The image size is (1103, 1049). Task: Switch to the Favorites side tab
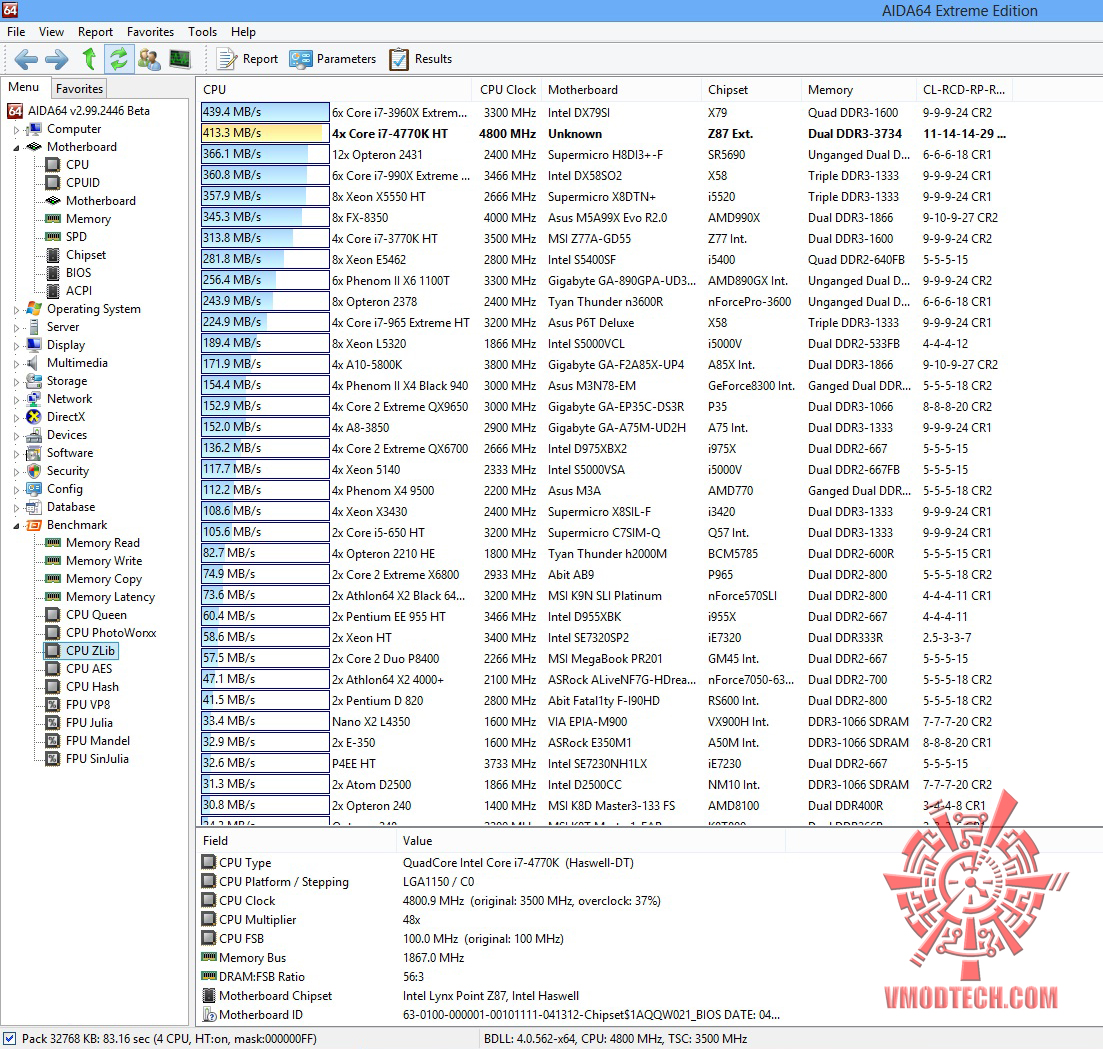(79, 89)
